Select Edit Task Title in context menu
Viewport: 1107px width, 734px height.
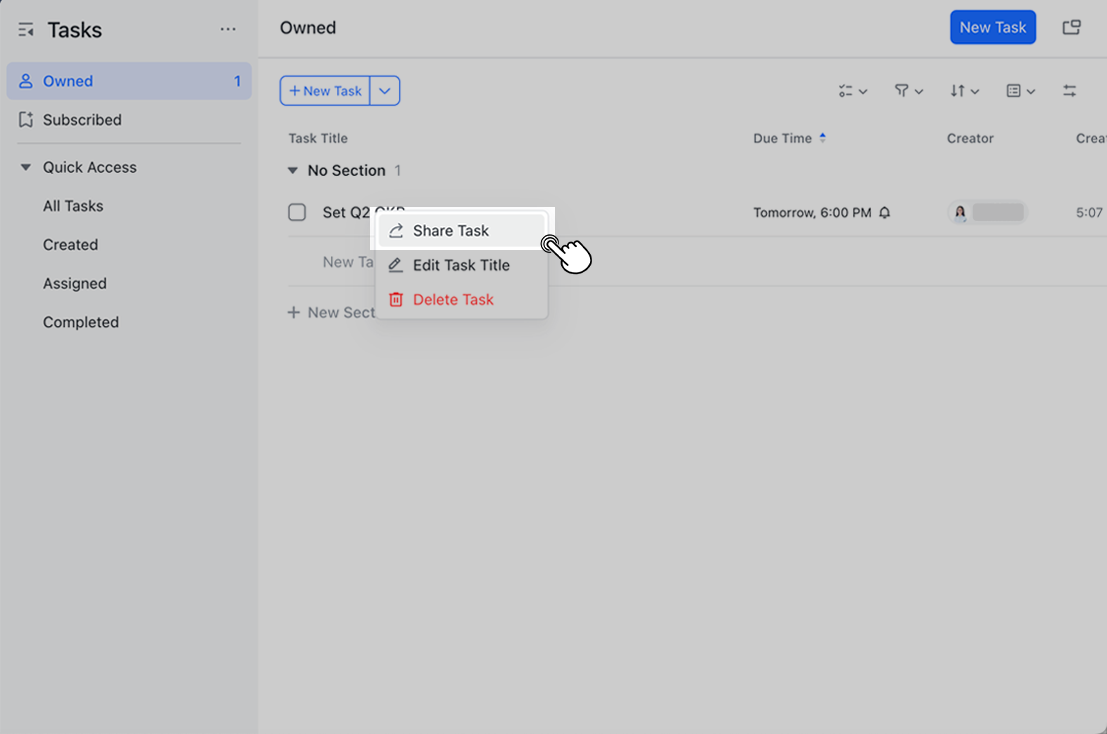[x=462, y=265]
